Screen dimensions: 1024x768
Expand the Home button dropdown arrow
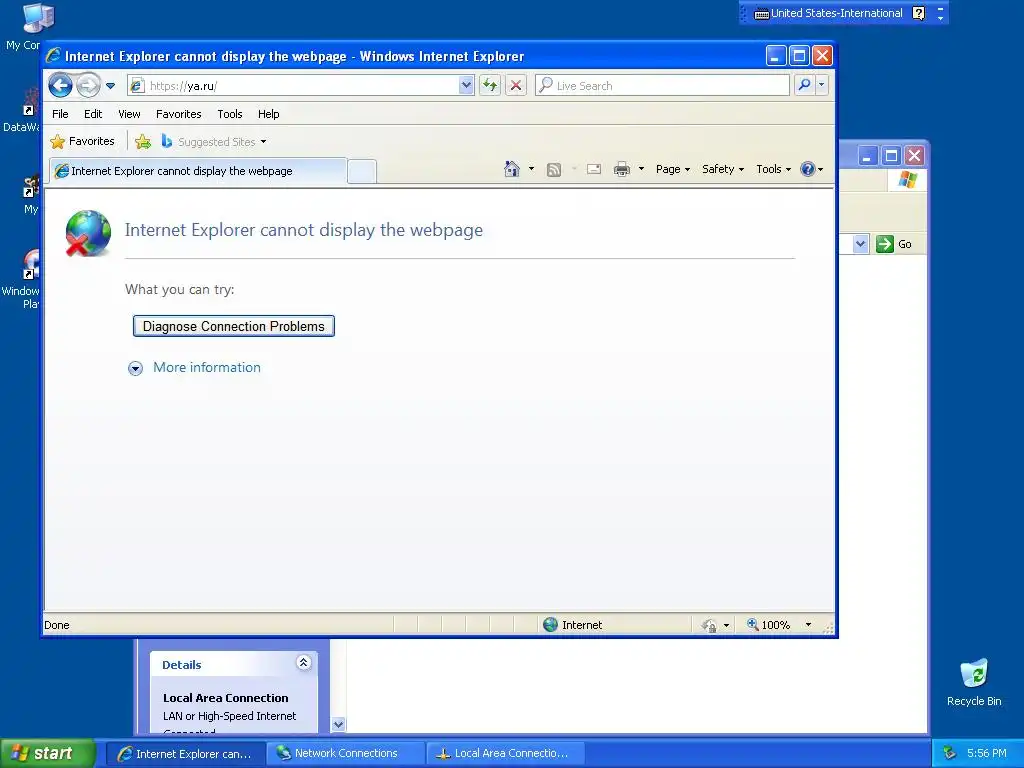coord(531,169)
